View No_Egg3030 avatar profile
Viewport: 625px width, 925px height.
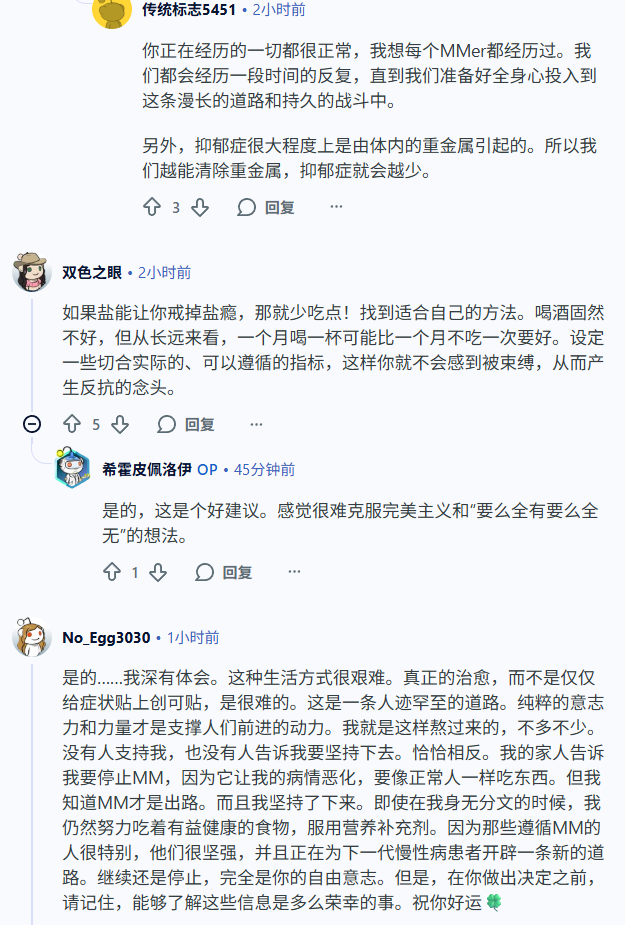[32, 637]
